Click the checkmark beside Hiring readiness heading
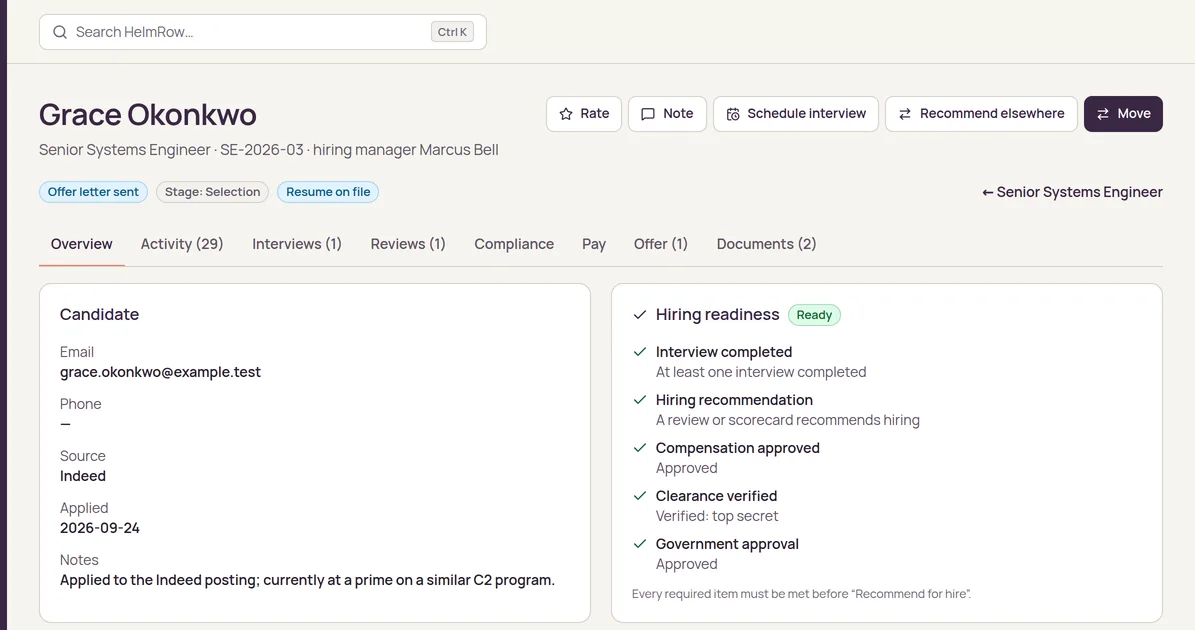The height and width of the screenshot is (630, 1195). pos(639,315)
